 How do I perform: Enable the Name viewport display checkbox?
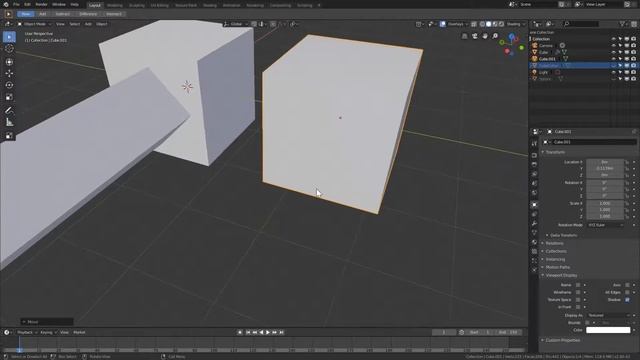[x=578, y=285]
